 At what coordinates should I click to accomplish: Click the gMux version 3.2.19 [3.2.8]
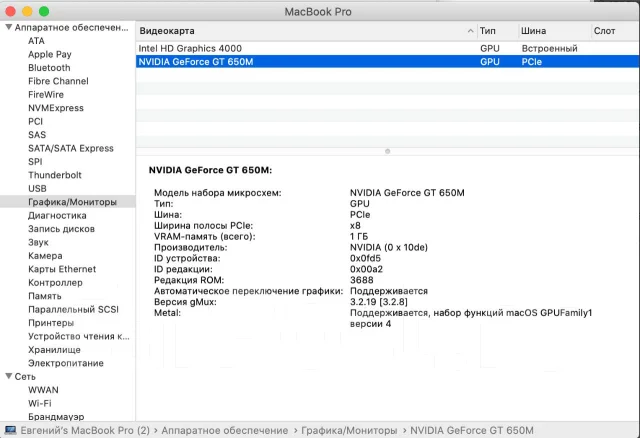coord(379,302)
